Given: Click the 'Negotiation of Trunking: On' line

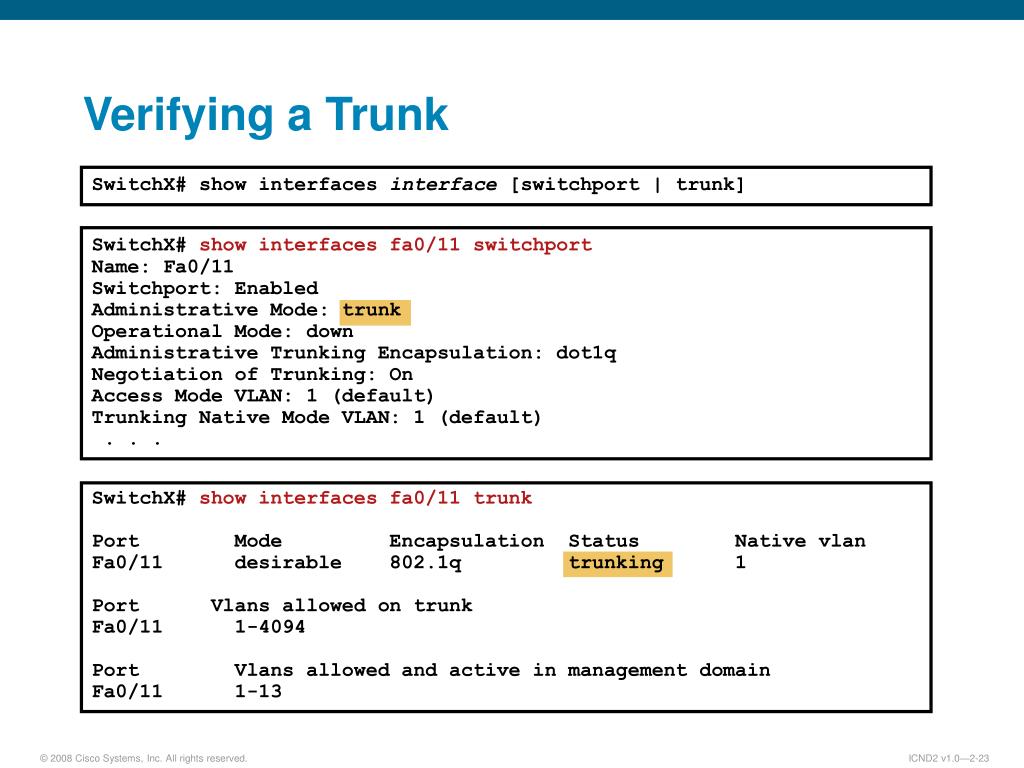Looking at the screenshot, I should click(252, 374).
